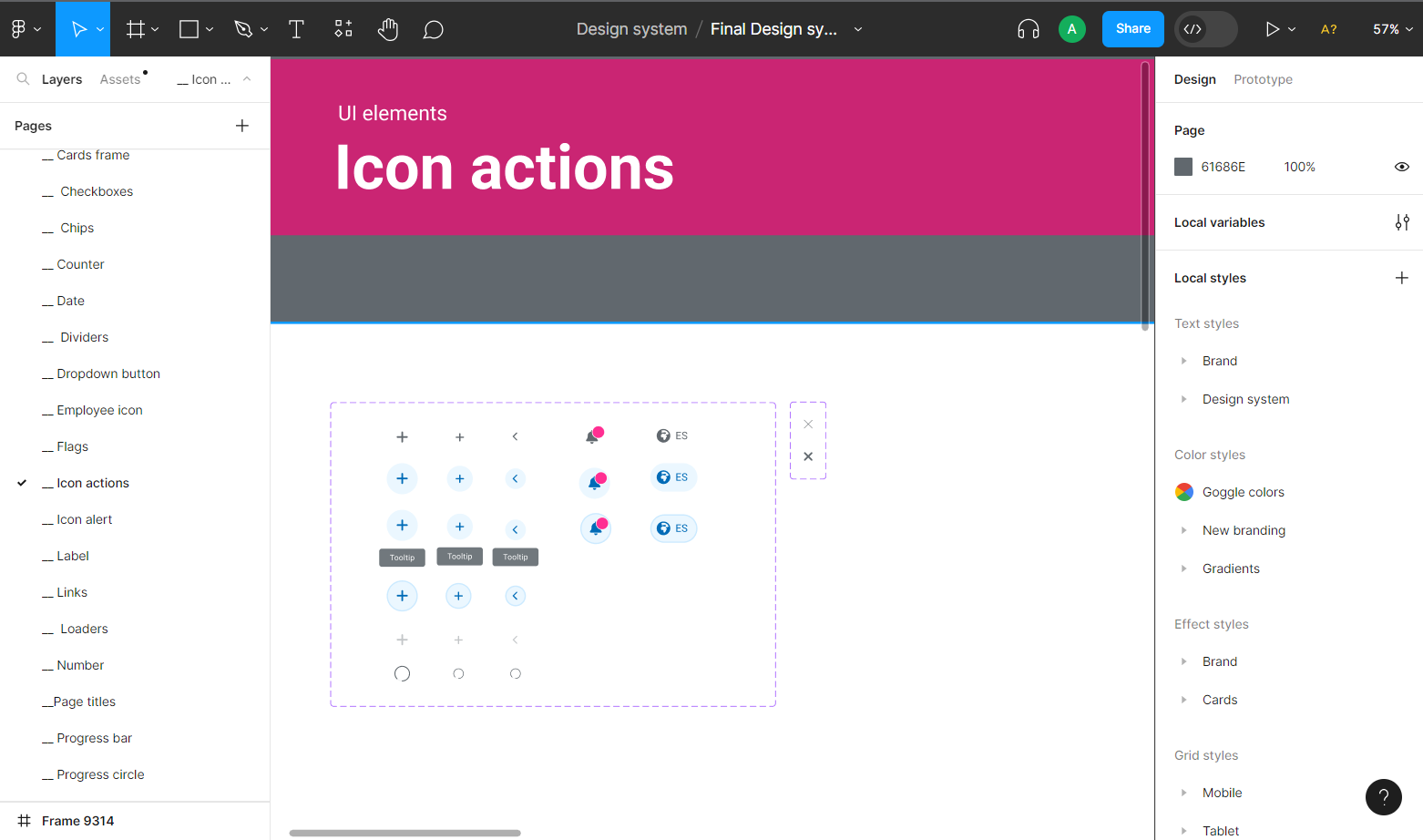Expand Gradients color styles
The height and width of the screenshot is (840, 1423).
(1183, 569)
